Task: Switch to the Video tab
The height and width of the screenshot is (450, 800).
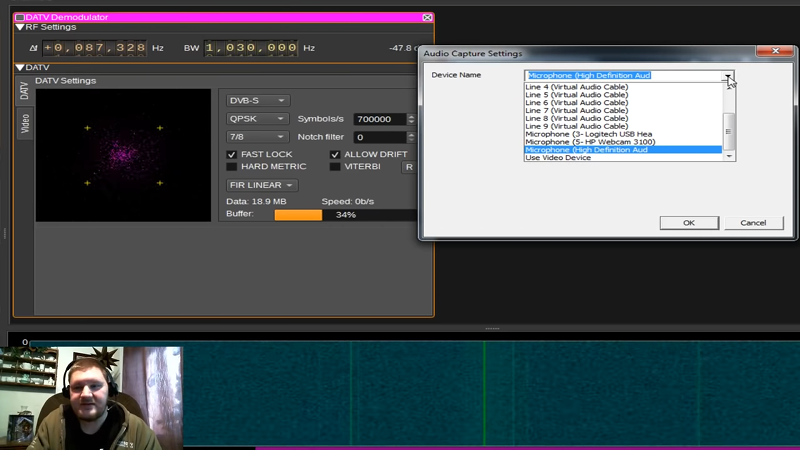Action: [x=25, y=123]
